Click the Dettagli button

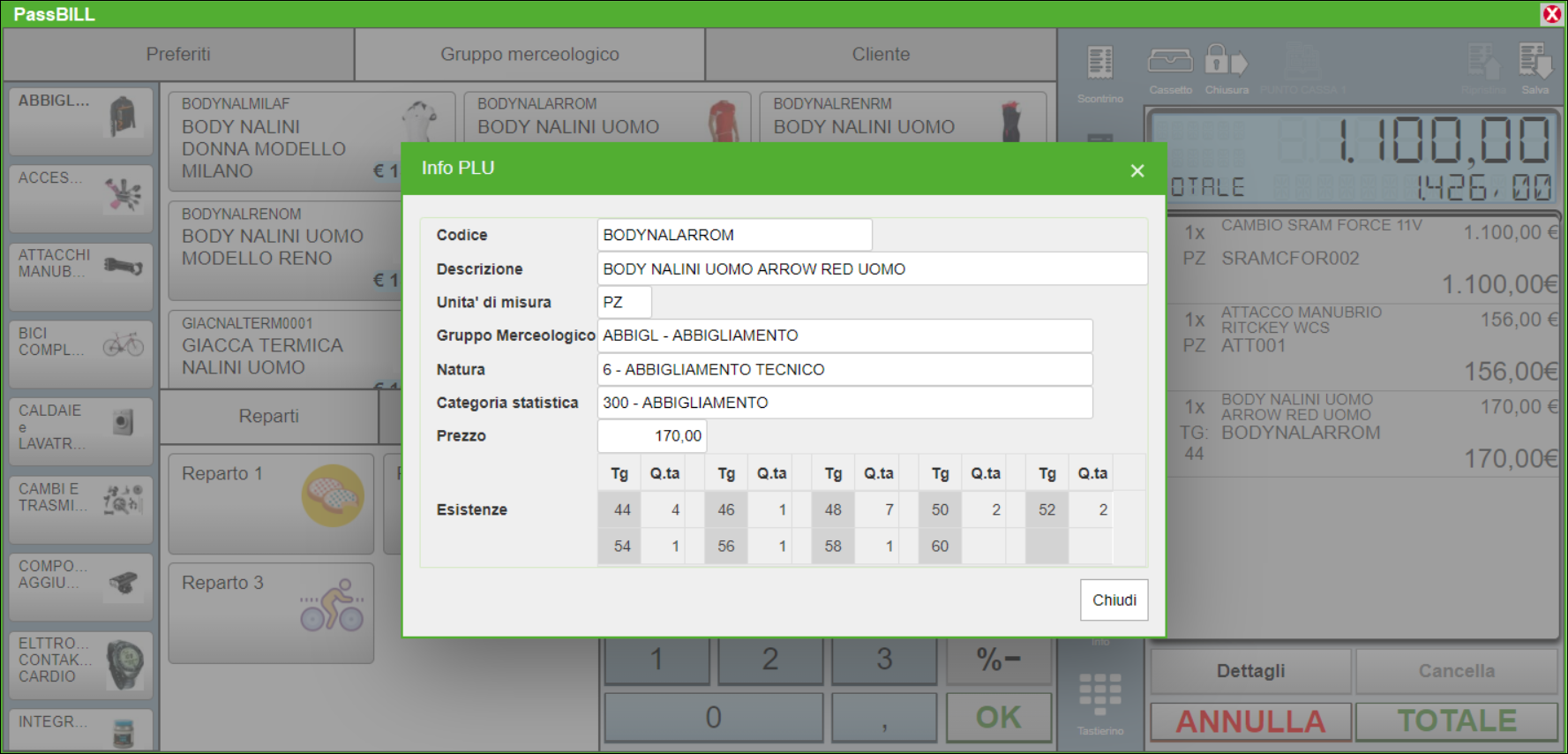point(1250,671)
